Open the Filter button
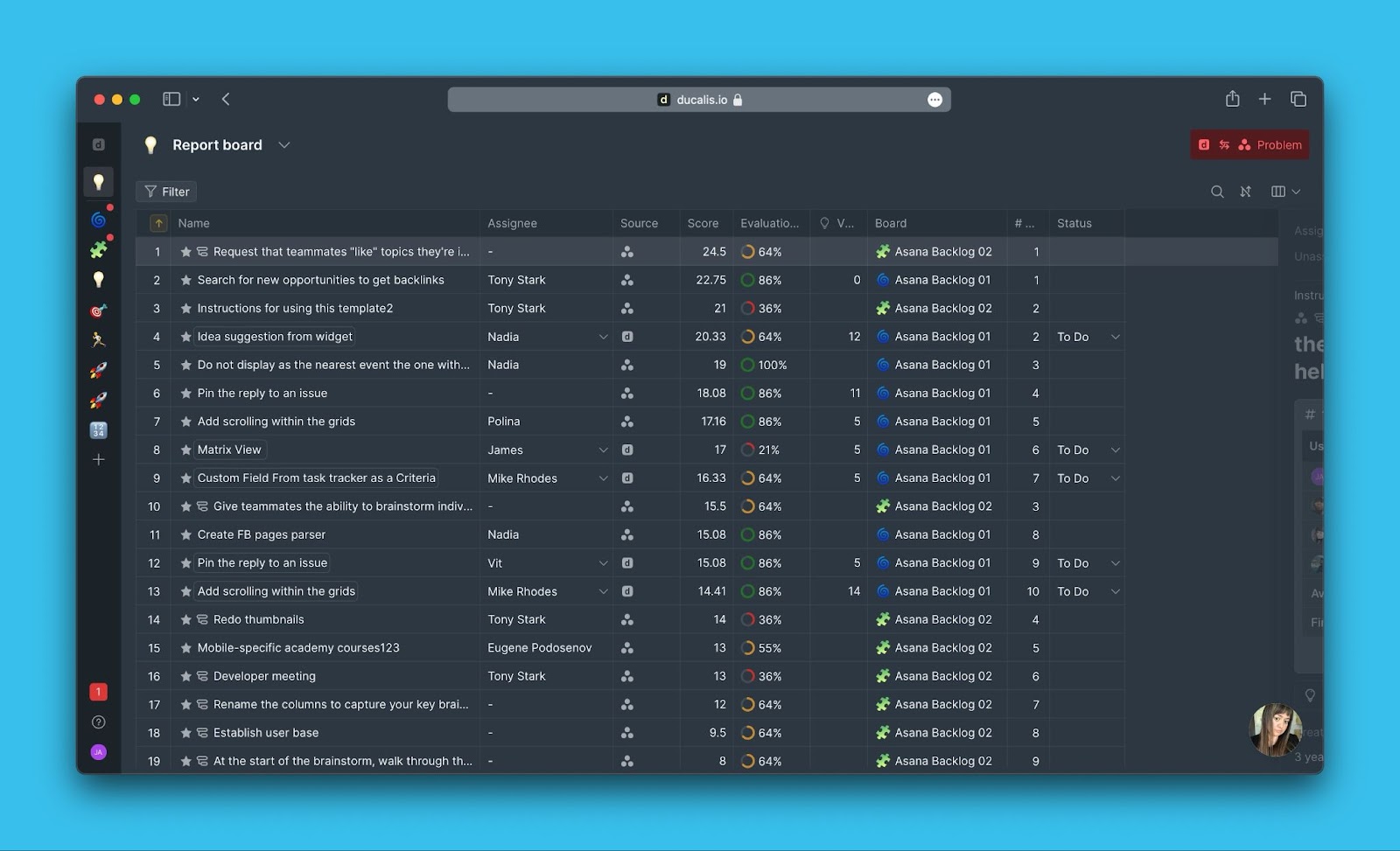This screenshot has width=1400, height=851. [166, 192]
